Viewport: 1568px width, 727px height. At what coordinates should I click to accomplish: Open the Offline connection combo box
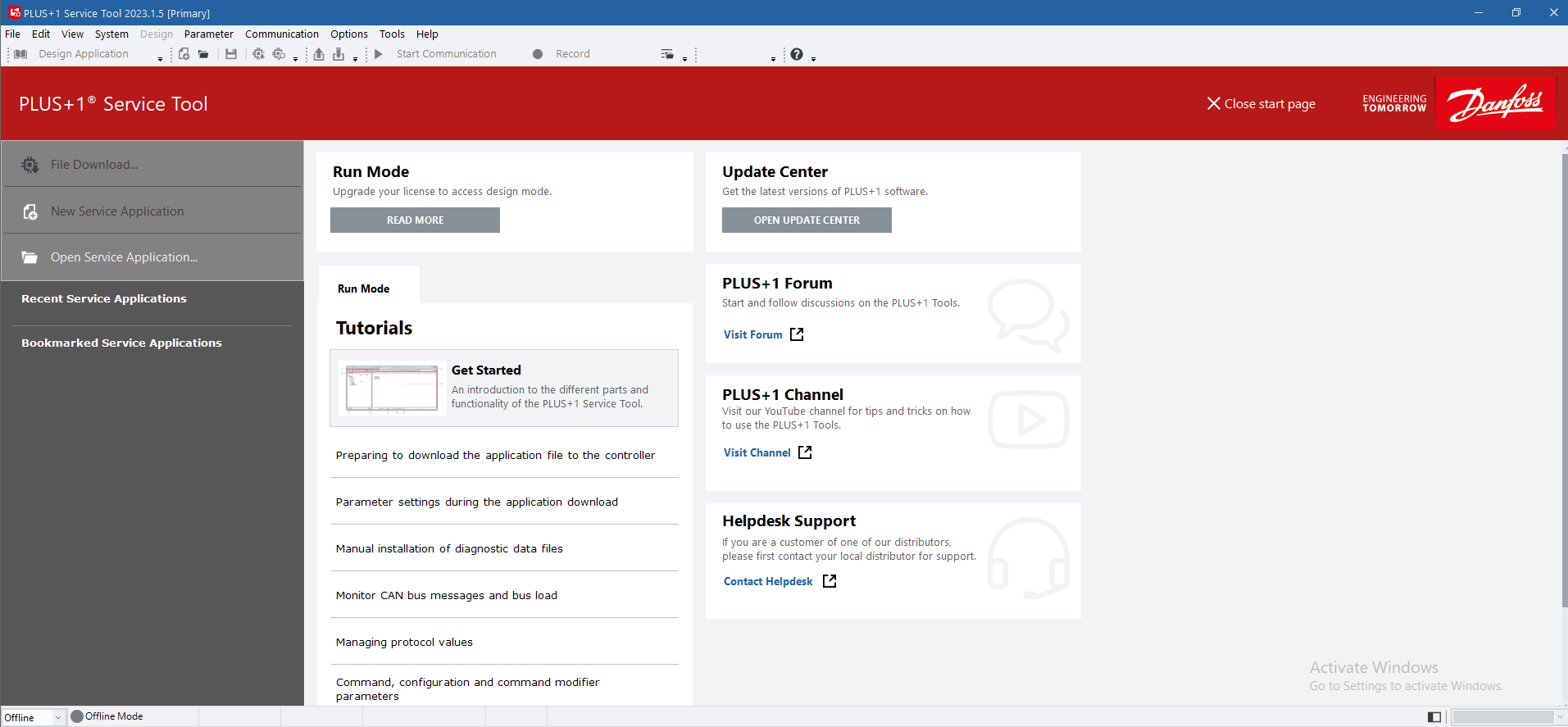click(34, 717)
